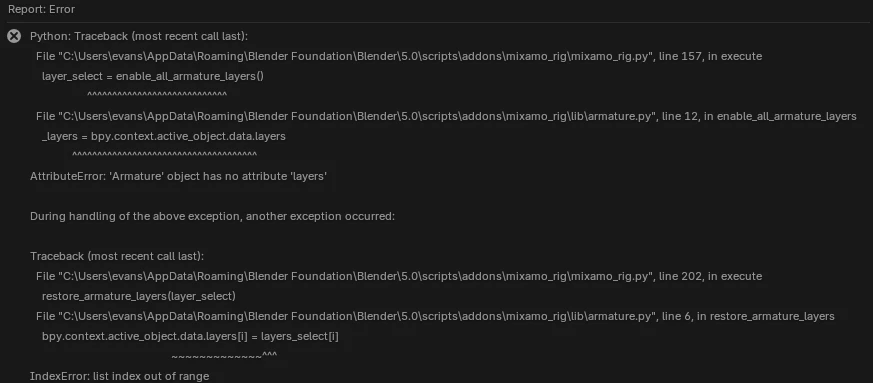Click 'restore_armature_layers(layer_select)' code line

point(139,296)
